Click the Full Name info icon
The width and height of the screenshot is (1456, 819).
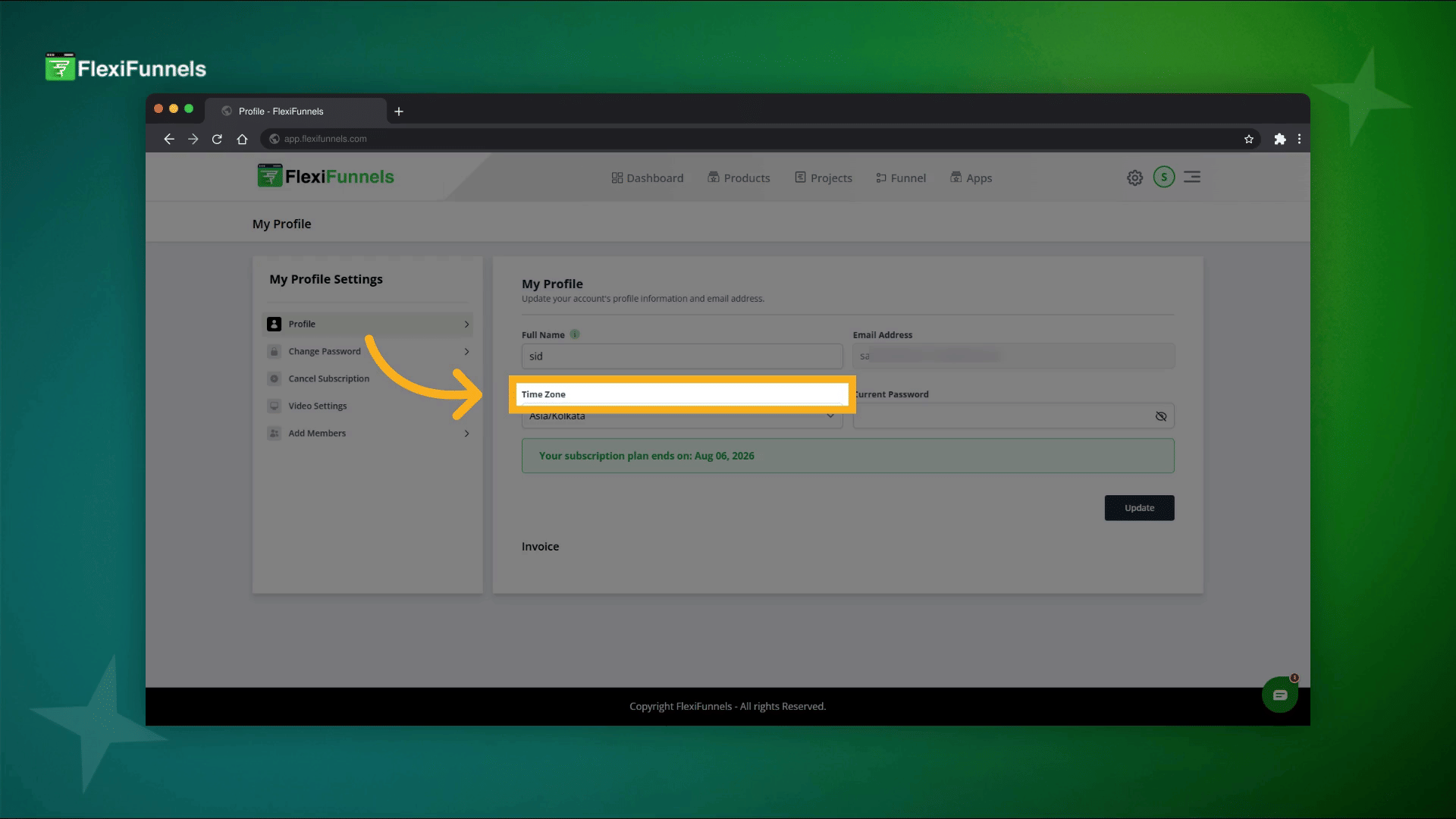(575, 334)
